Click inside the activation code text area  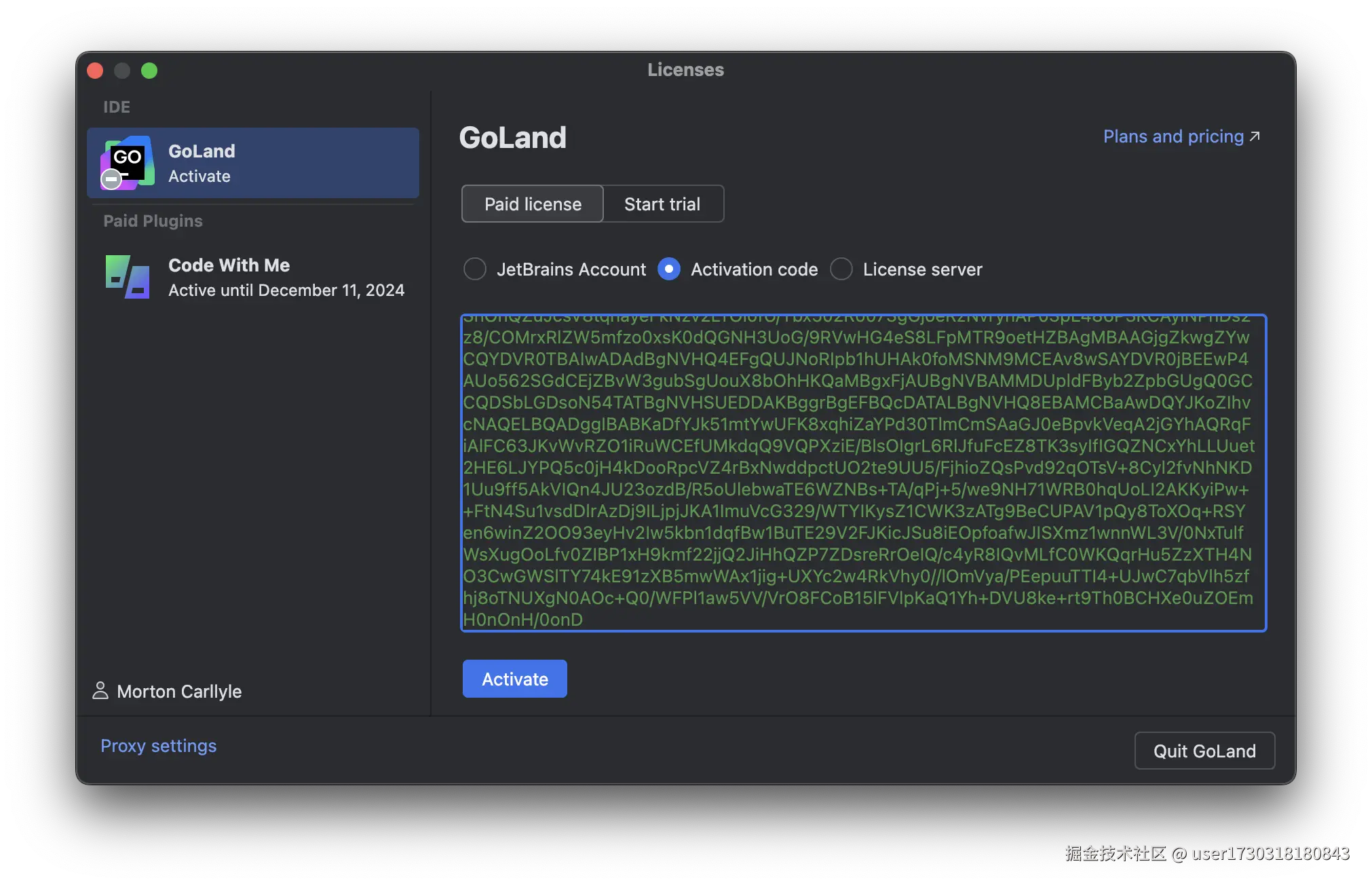pos(864,473)
